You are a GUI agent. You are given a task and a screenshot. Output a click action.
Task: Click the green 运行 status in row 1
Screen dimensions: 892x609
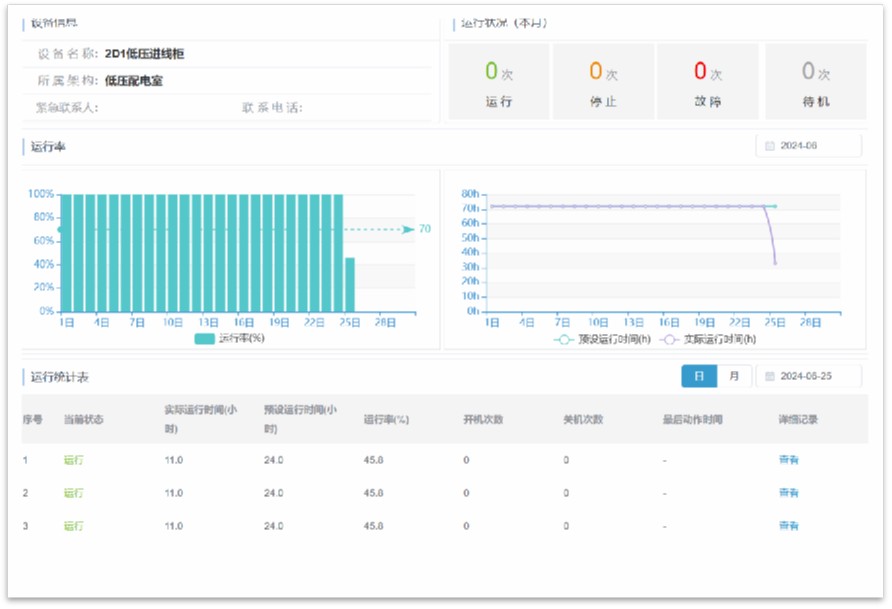74,460
